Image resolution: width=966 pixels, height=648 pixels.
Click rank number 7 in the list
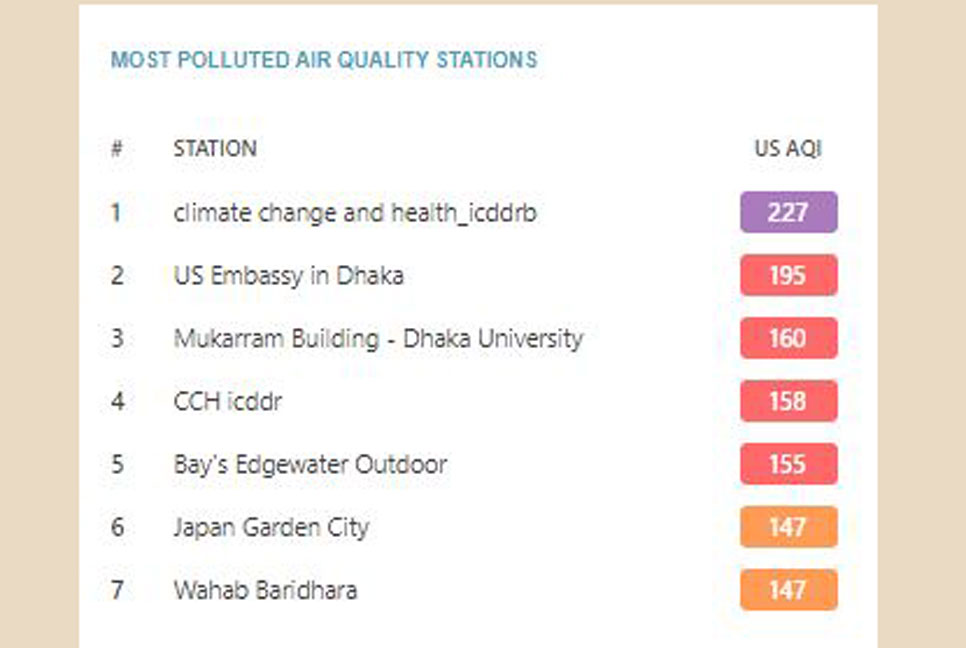pos(117,590)
